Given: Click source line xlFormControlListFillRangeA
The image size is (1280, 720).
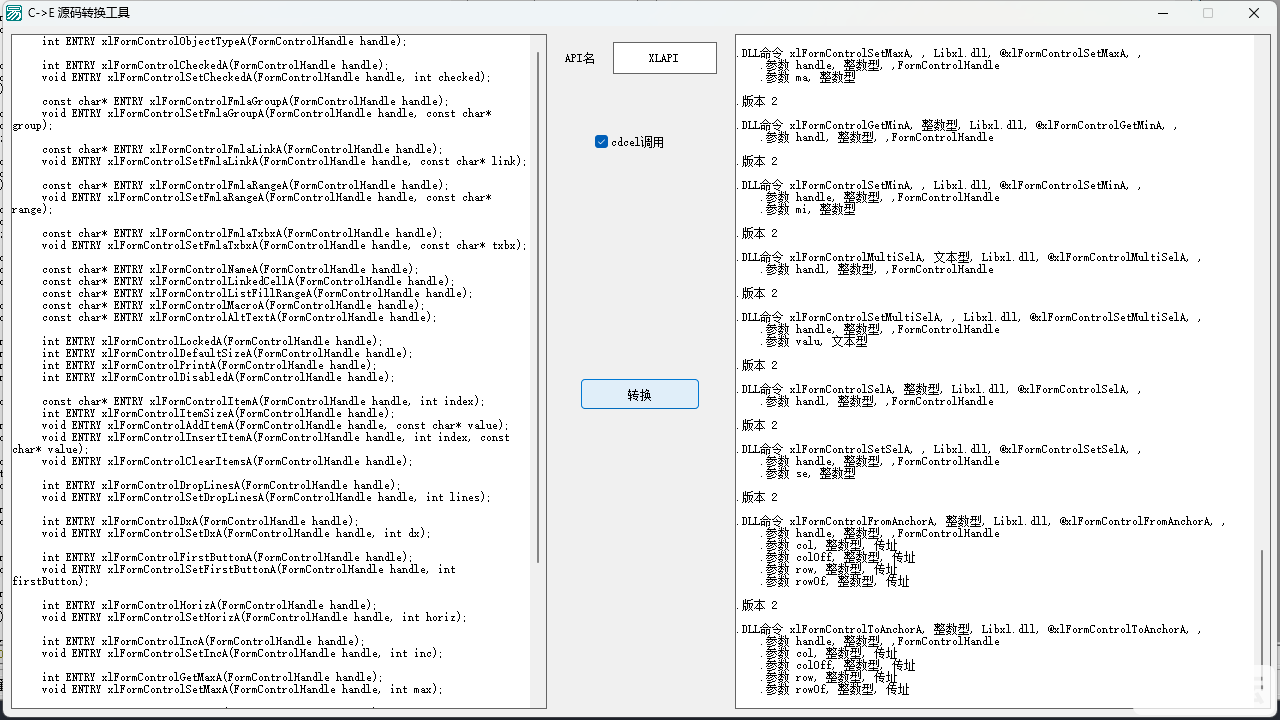Looking at the screenshot, I should click(257, 293).
